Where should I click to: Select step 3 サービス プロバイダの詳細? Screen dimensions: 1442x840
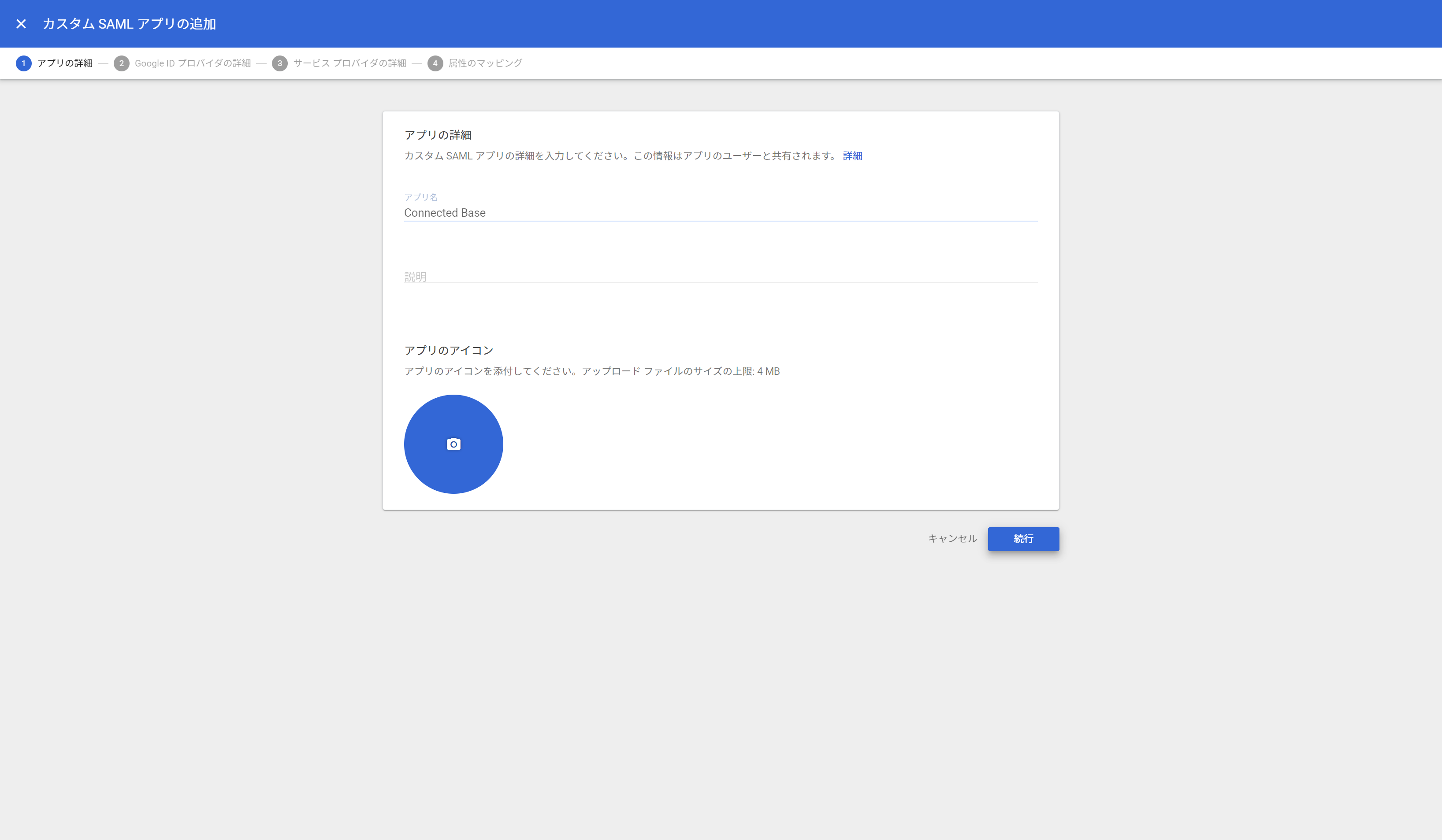339,63
